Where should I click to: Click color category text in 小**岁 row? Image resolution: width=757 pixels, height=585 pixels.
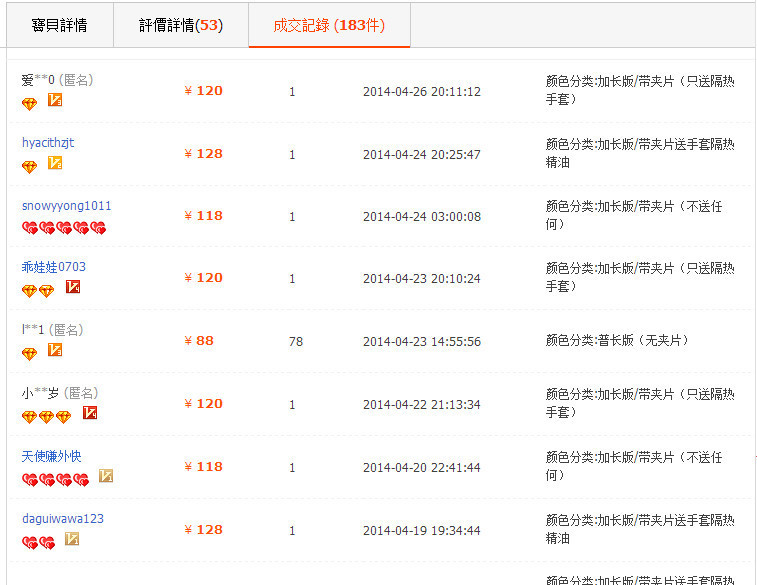[640, 403]
